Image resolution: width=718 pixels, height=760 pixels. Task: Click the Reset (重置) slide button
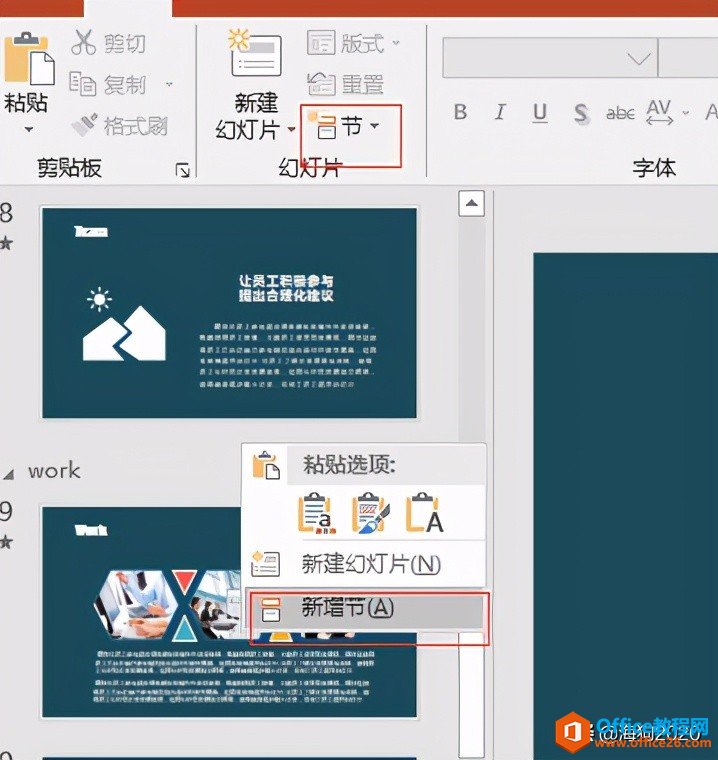[x=346, y=84]
